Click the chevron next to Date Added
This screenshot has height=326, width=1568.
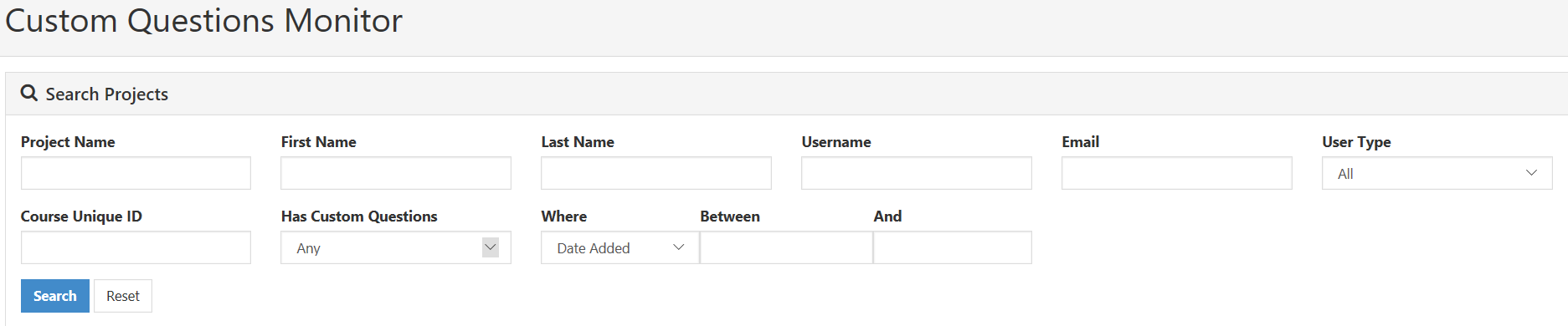(679, 247)
